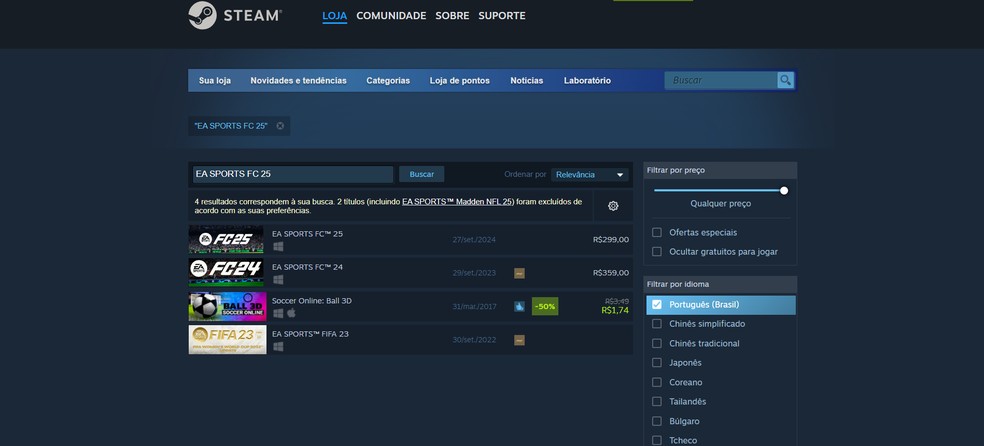Check Chinês tradicional language filter
Image resolution: width=984 pixels, height=446 pixels.
point(656,343)
